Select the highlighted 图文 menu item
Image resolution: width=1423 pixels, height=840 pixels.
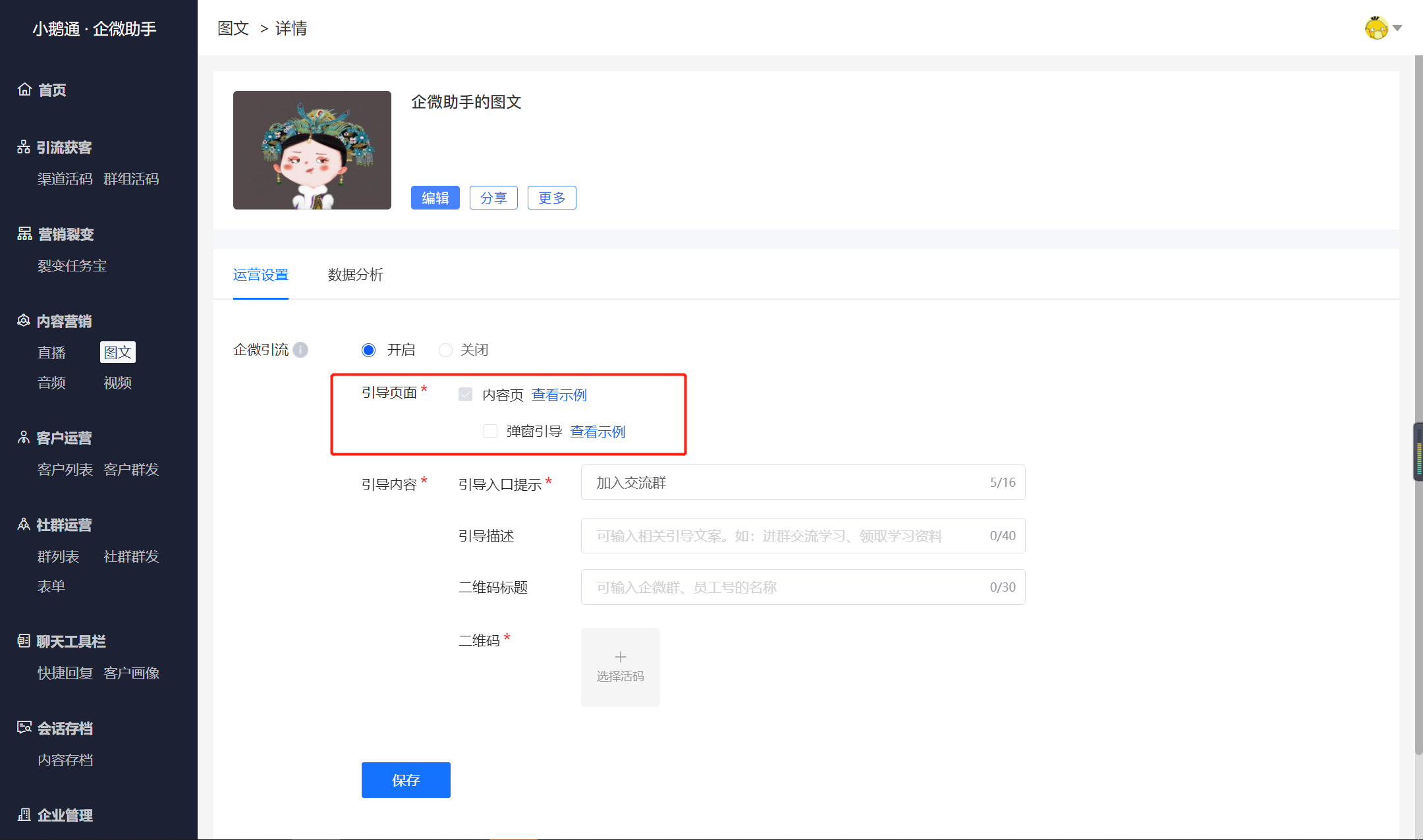point(118,352)
